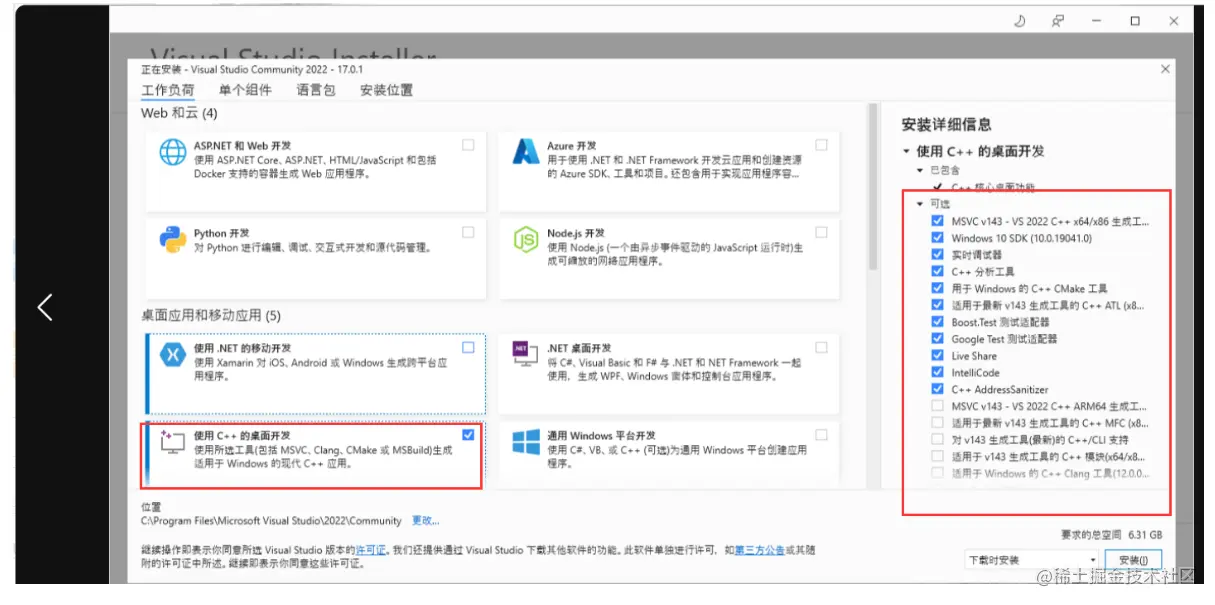Check the 通用 Windows 平台开发 workload checkbox
Screen dimensions: 1215x605
[821, 435]
